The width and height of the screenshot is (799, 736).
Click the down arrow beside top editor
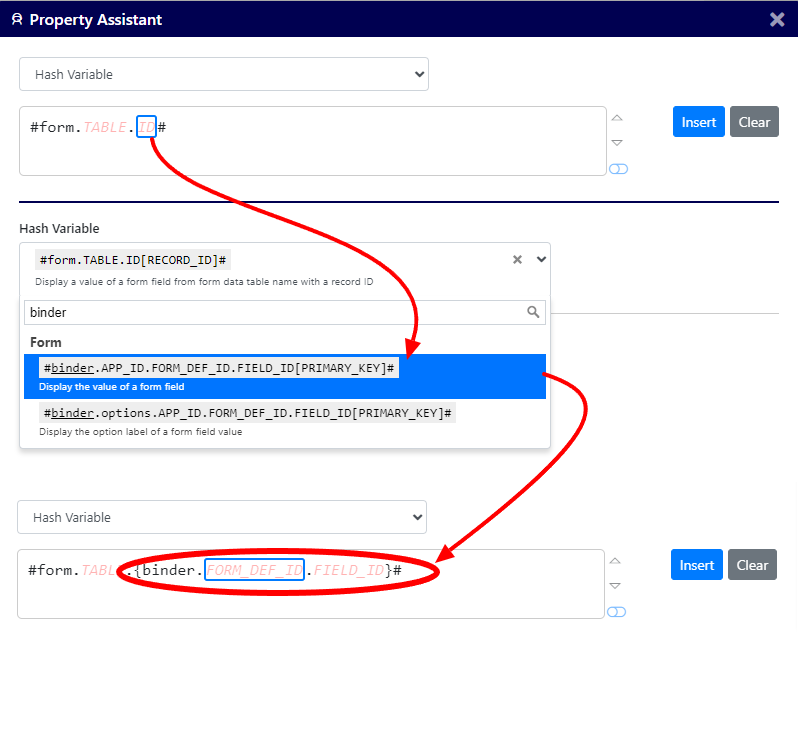618,143
